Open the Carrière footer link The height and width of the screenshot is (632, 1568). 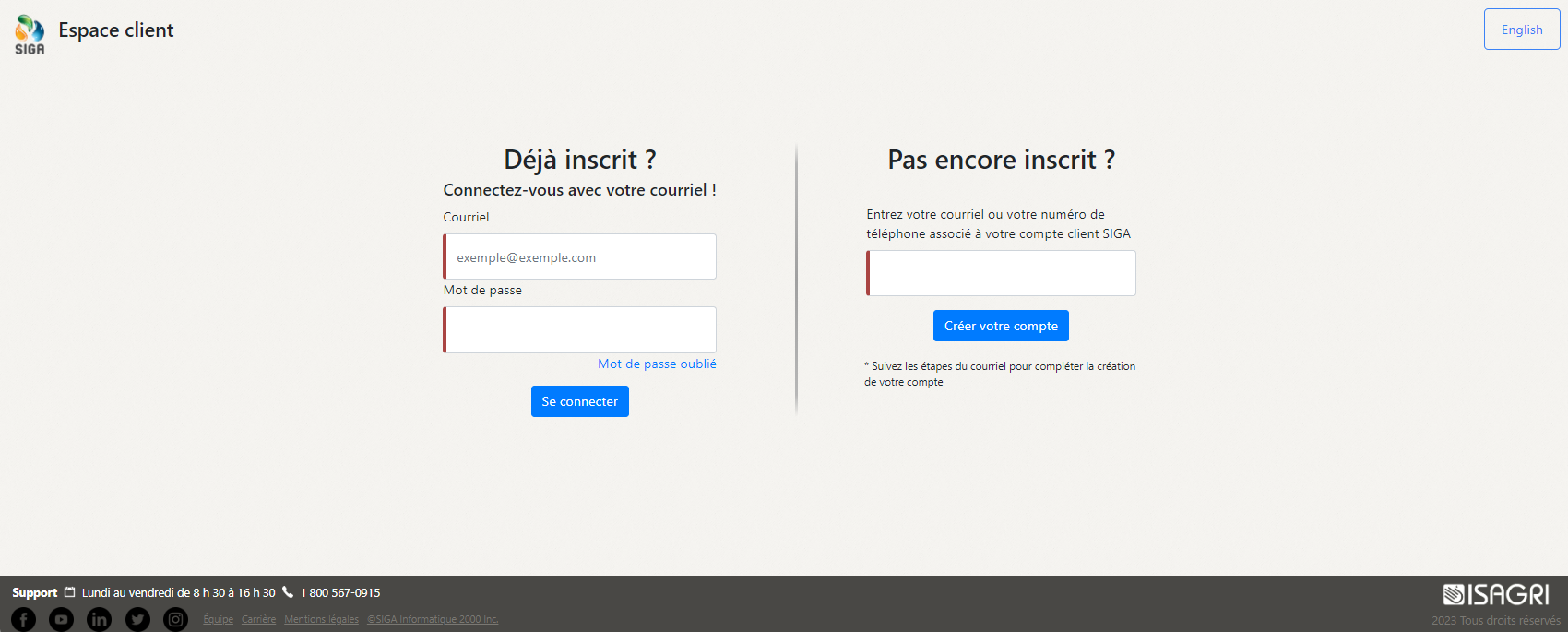click(x=258, y=619)
